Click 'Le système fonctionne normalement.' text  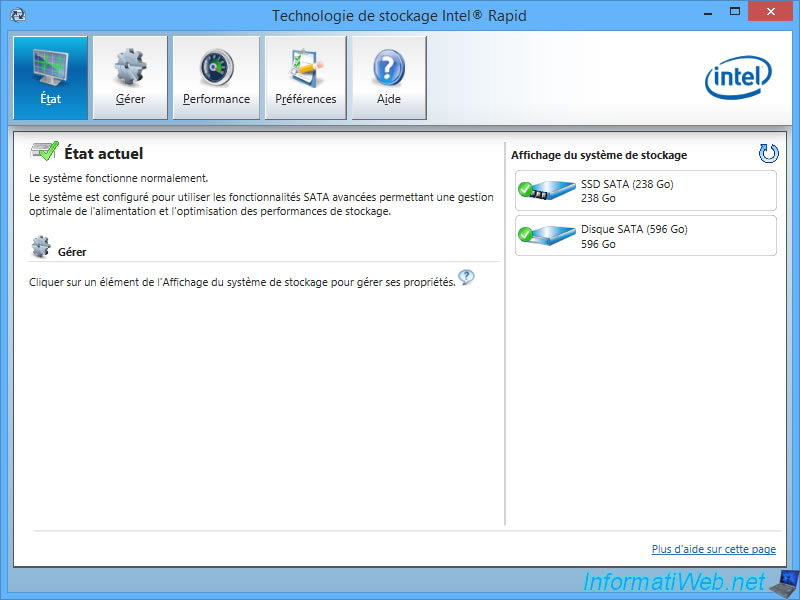pos(118,179)
